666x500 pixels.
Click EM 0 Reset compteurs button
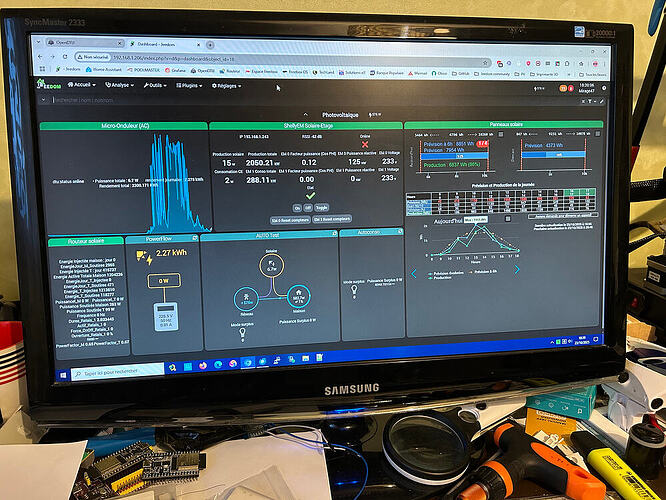290,220
